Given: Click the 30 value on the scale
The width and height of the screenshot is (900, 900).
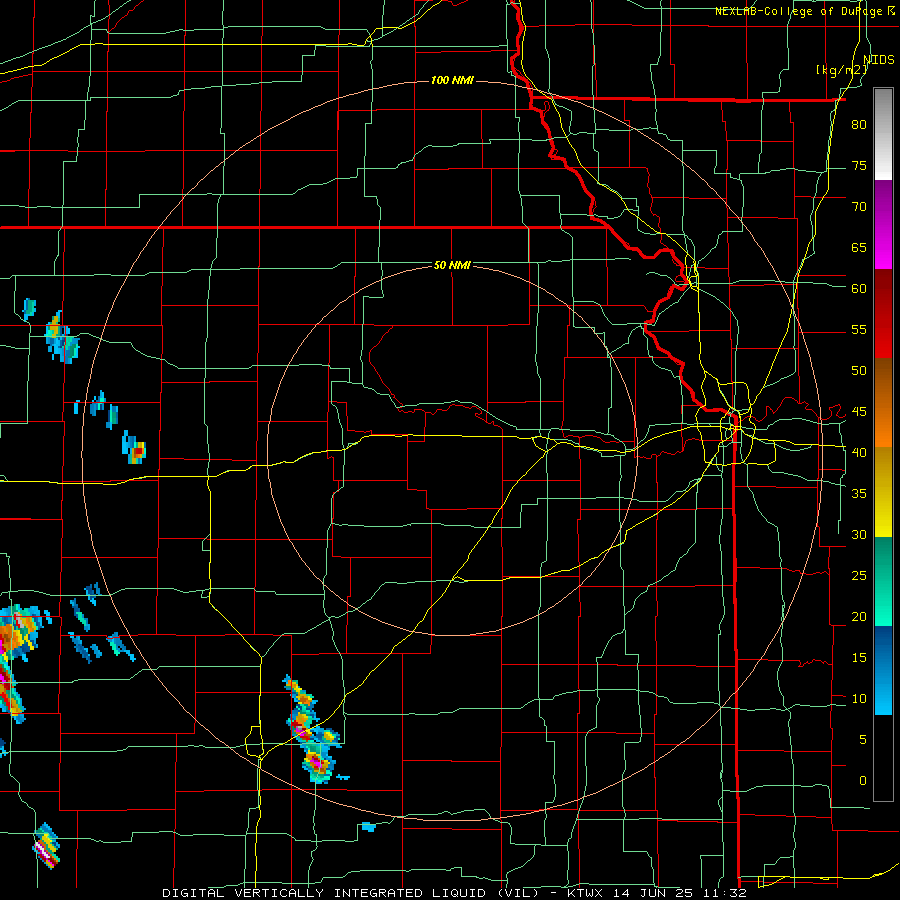Looking at the screenshot, I should coord(859,535).
